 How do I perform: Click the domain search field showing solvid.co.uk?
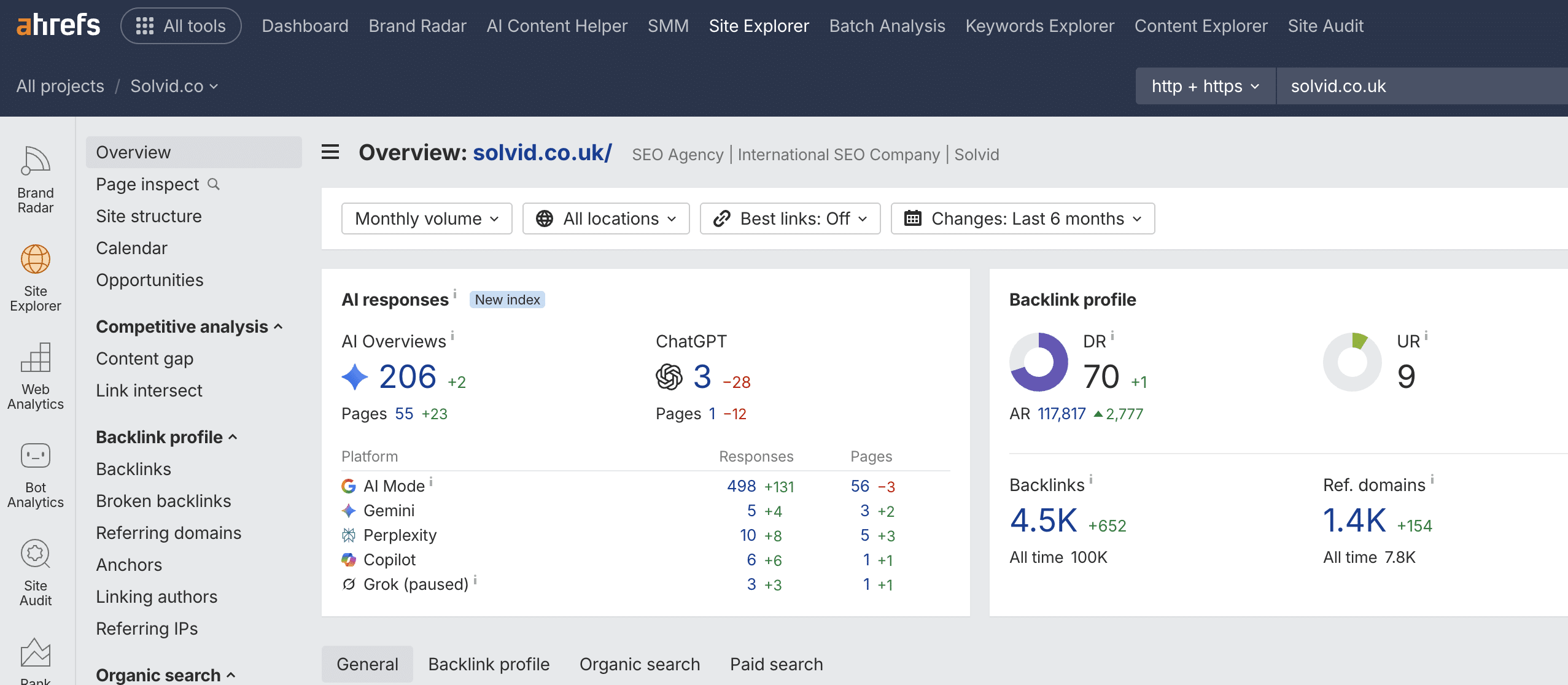point(1422,86)
